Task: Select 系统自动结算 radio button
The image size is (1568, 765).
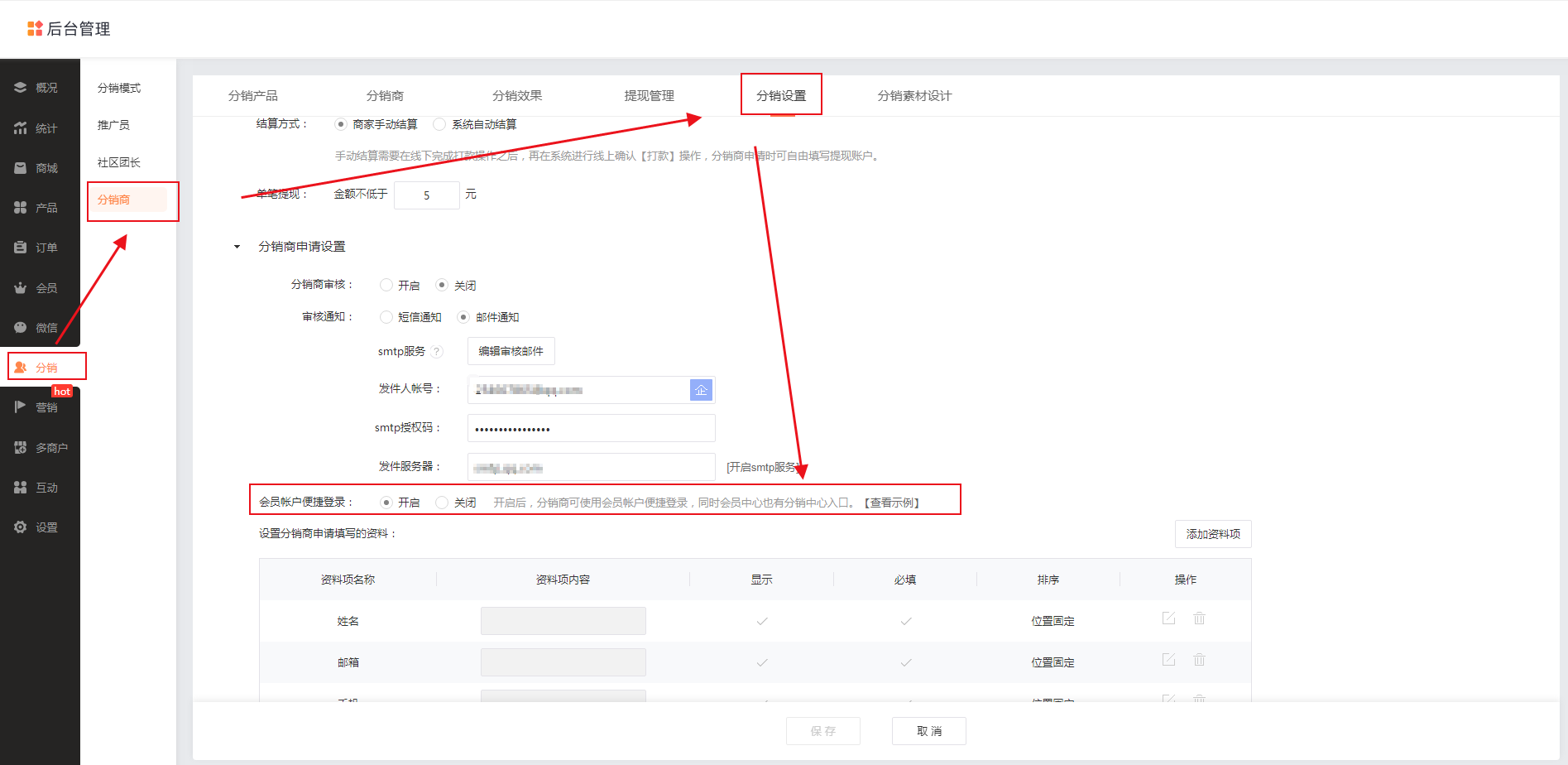Action: pos(439,124)
